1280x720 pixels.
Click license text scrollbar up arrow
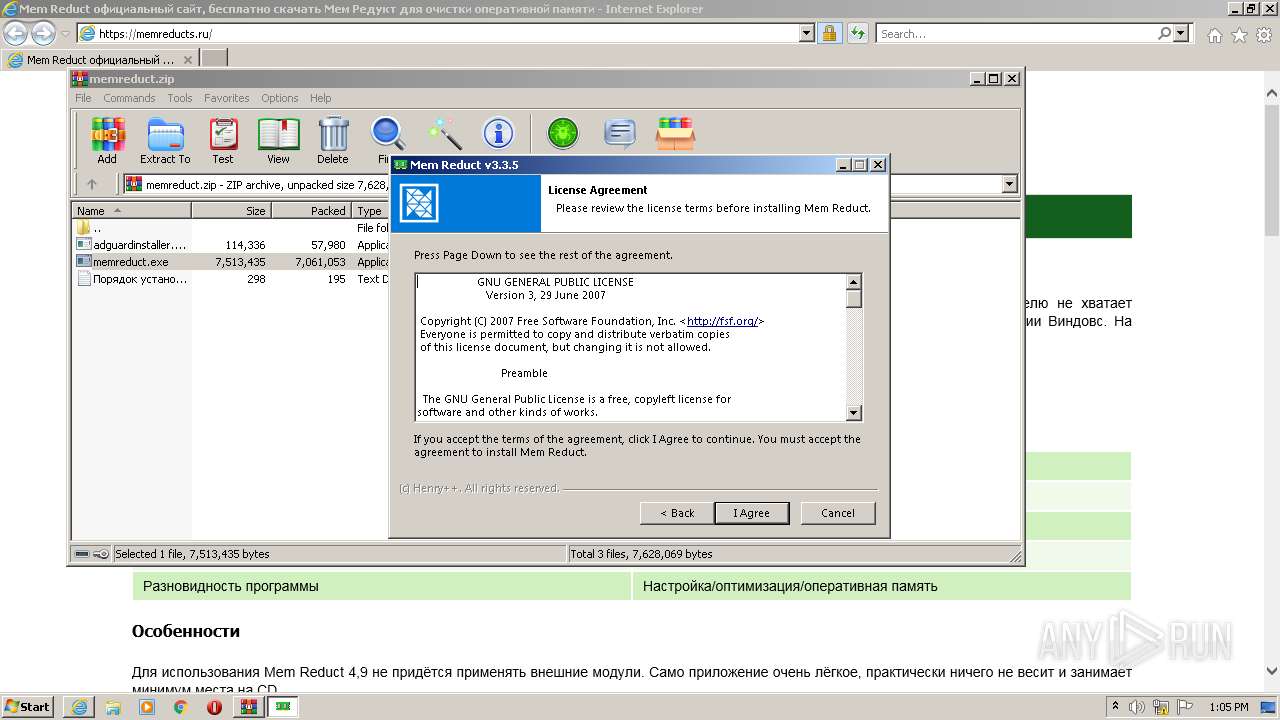pyautogui.click(x=853, y=282)
